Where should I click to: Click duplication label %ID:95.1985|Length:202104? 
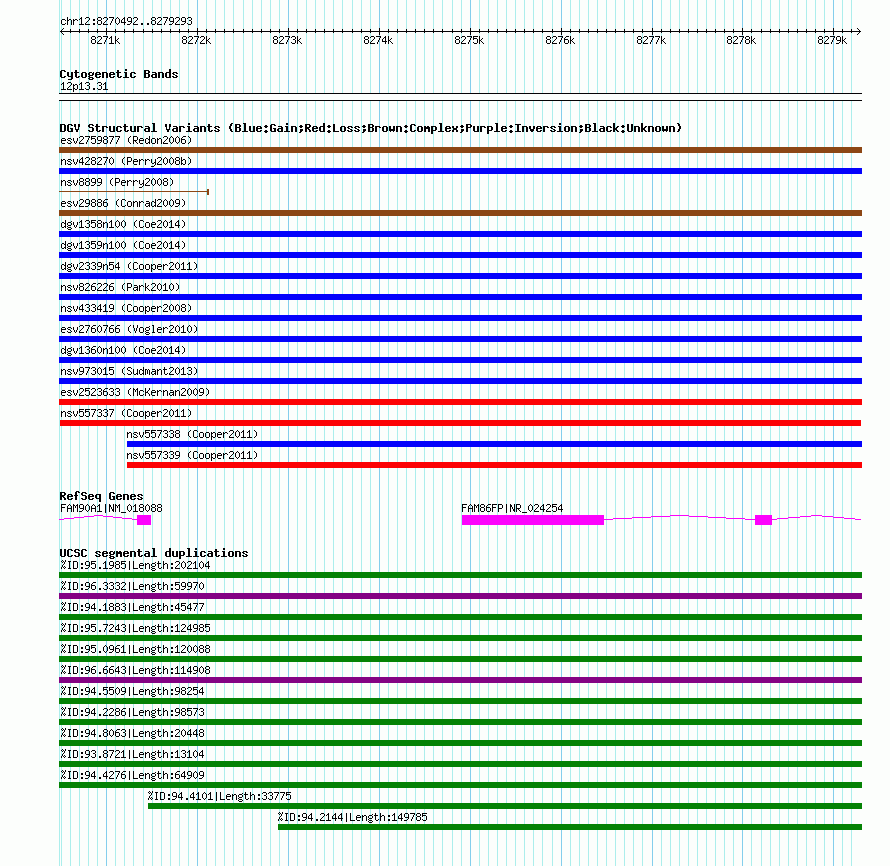[x=135, y=565]
